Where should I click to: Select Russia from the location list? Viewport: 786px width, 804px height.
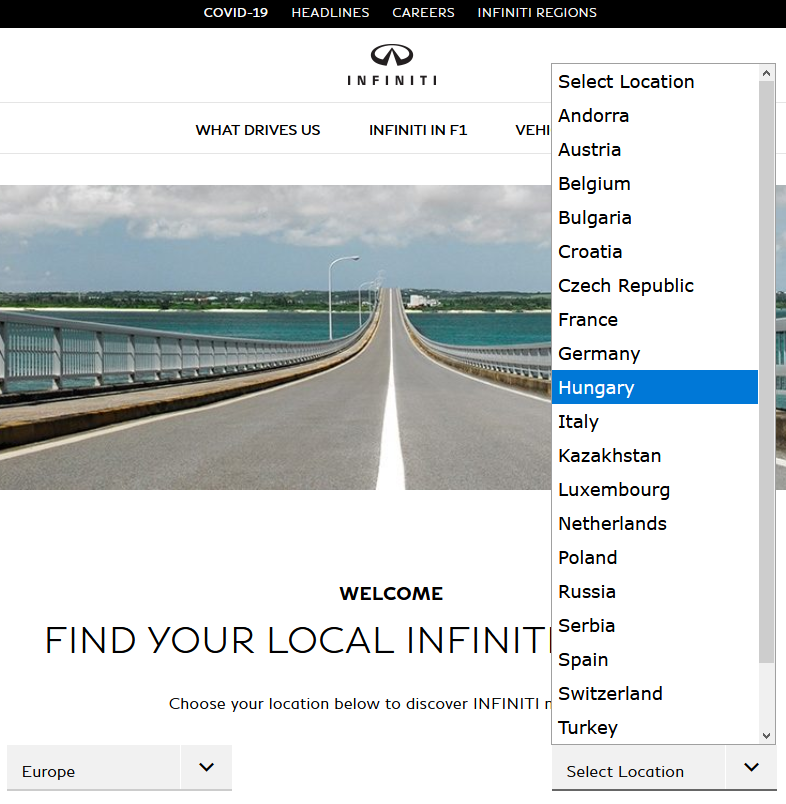(655, 591)
